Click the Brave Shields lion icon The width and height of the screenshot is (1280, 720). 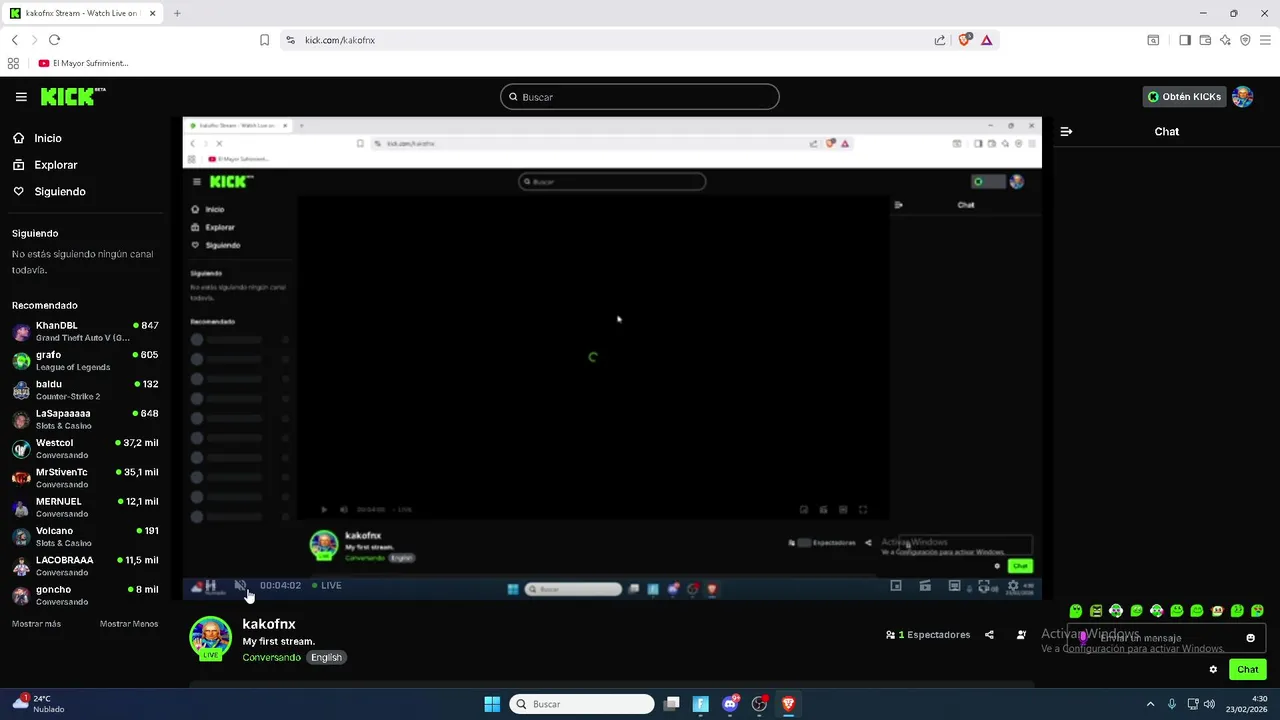pyautogui.click(x=965, y=40)
